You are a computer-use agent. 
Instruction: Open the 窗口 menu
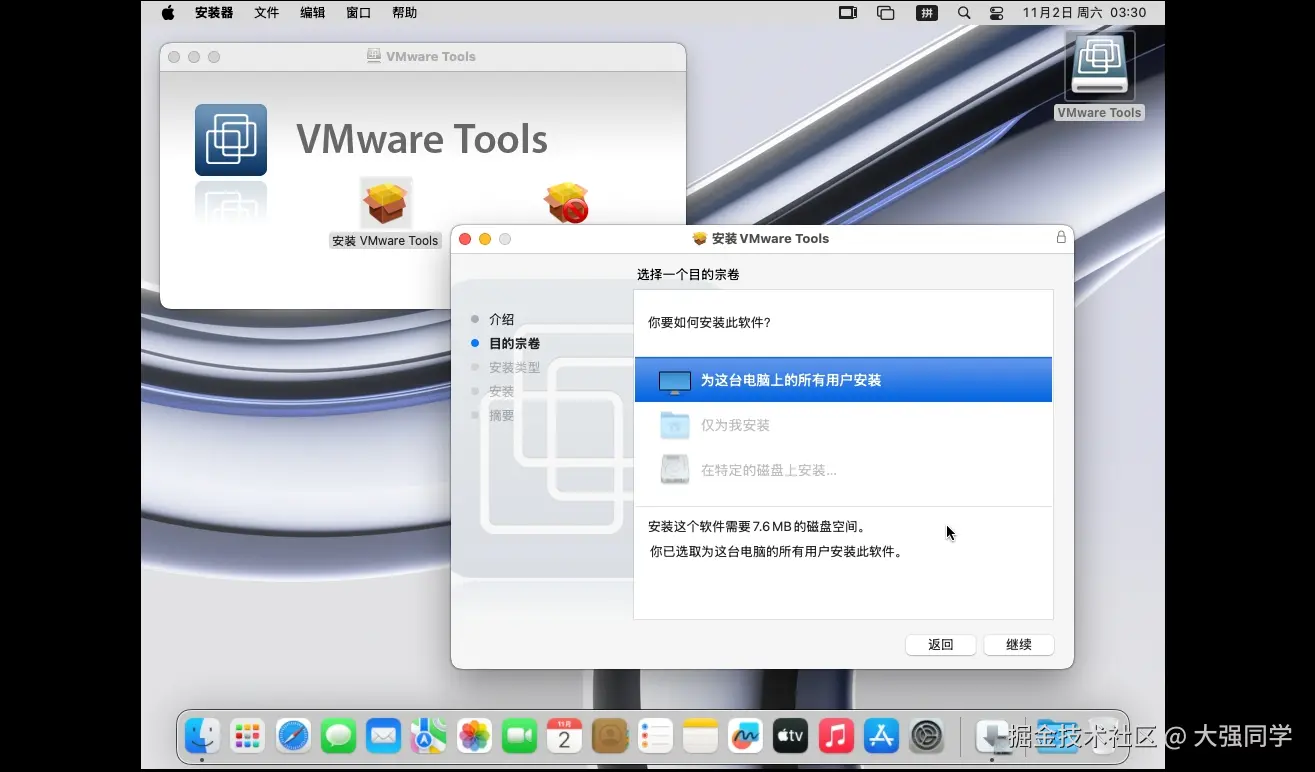[x=359, y=13]
